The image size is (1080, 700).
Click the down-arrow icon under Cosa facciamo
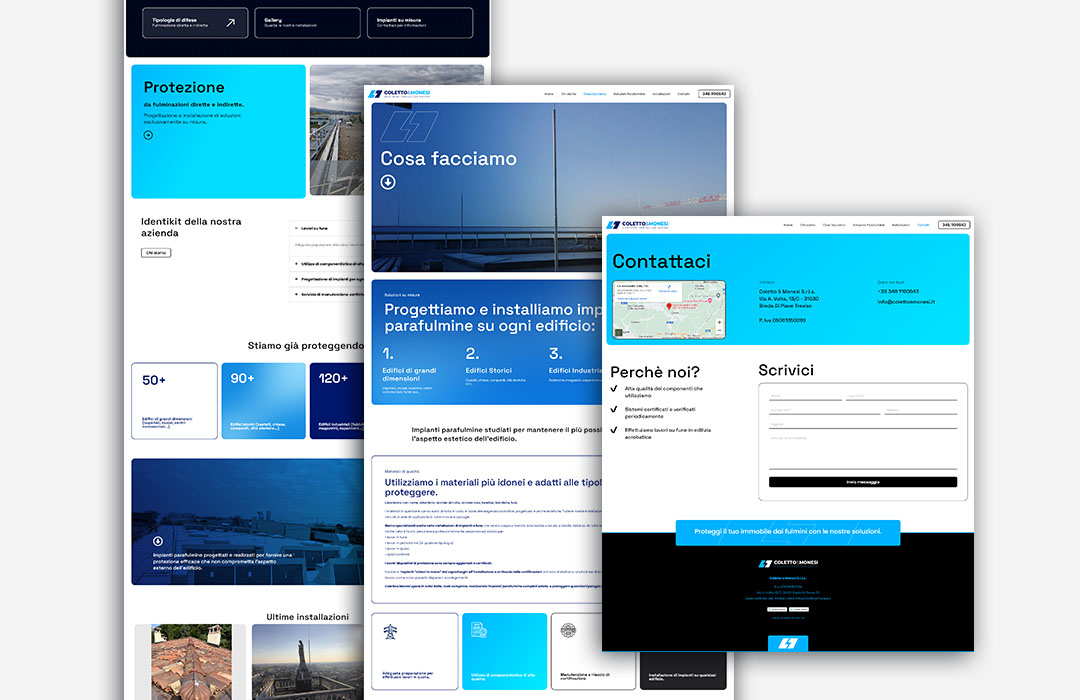[388, 182]
